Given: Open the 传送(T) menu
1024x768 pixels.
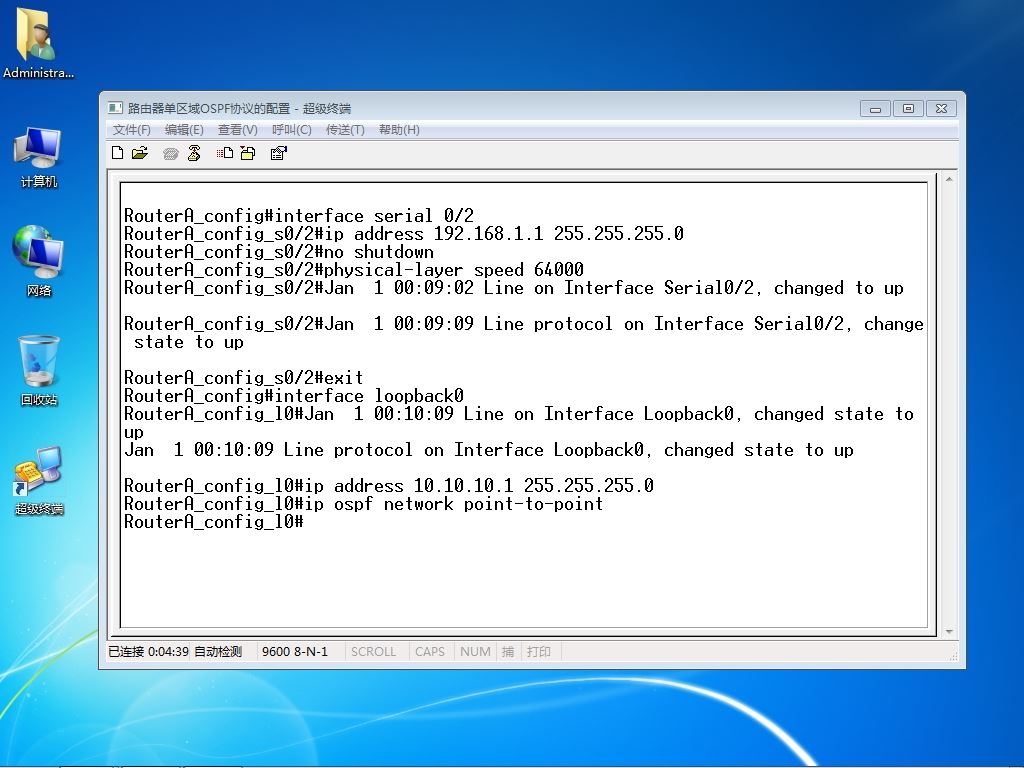Looking at the screenshot, I should tap(345, 129).
